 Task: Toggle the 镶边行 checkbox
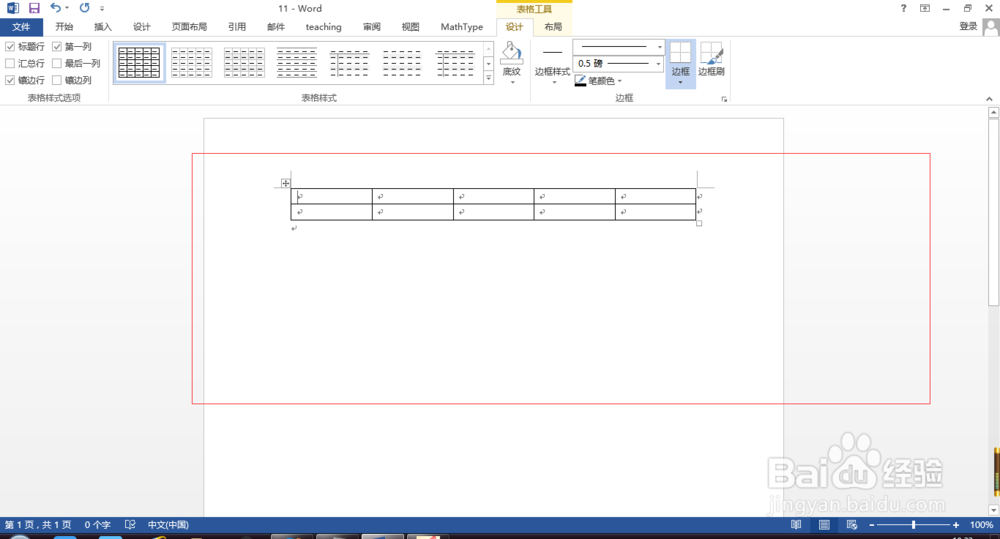click(10, 80)
